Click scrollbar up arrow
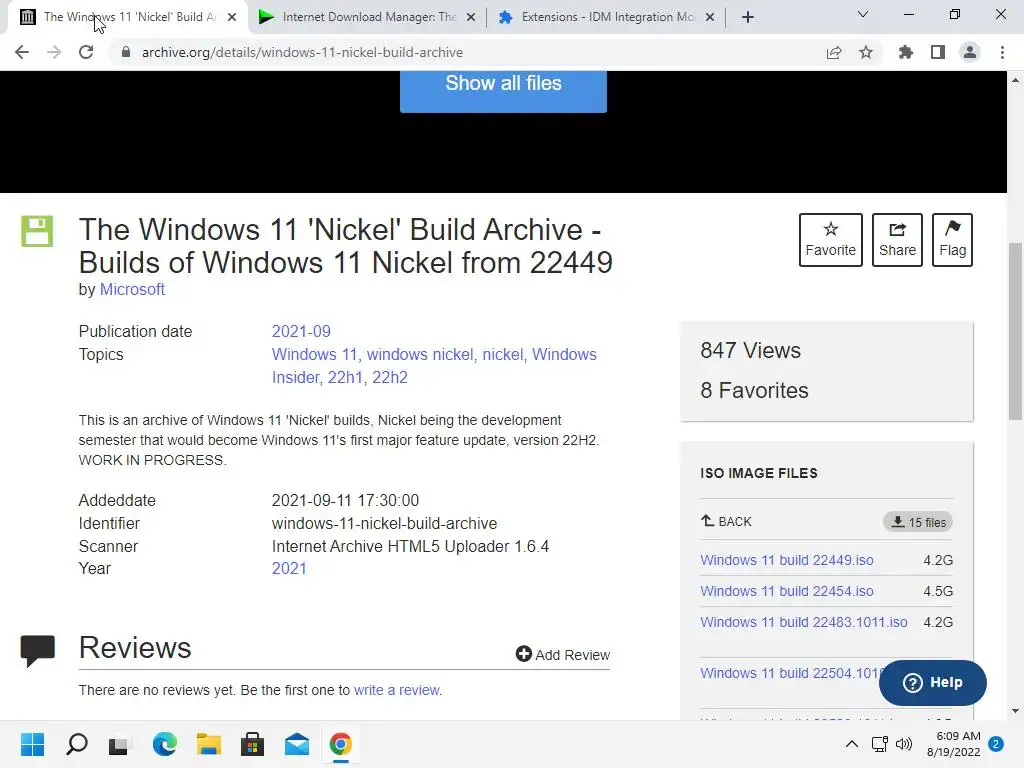 click(x=1015, y=80)
